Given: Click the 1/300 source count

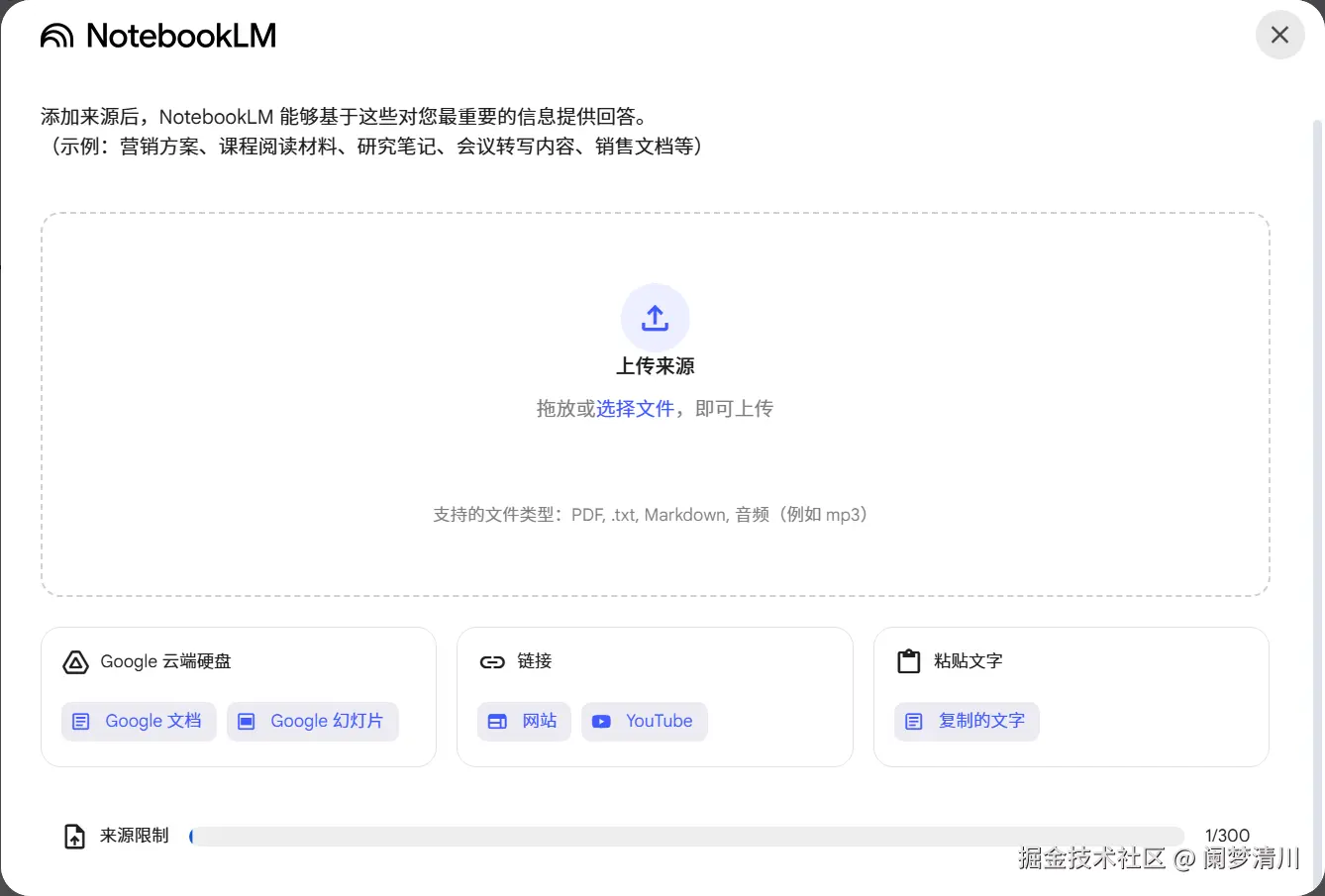Looking at the screenshot, I should tap(1227, 836).
